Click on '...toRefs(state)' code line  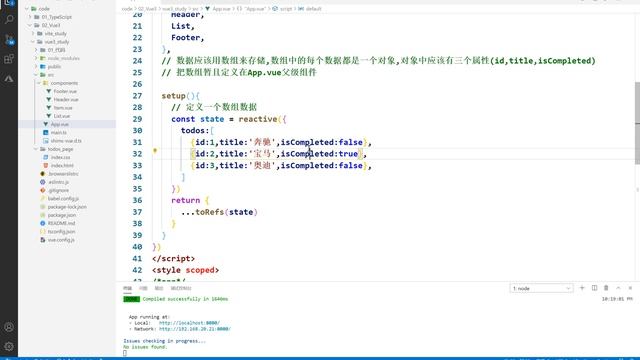point(219,212)
